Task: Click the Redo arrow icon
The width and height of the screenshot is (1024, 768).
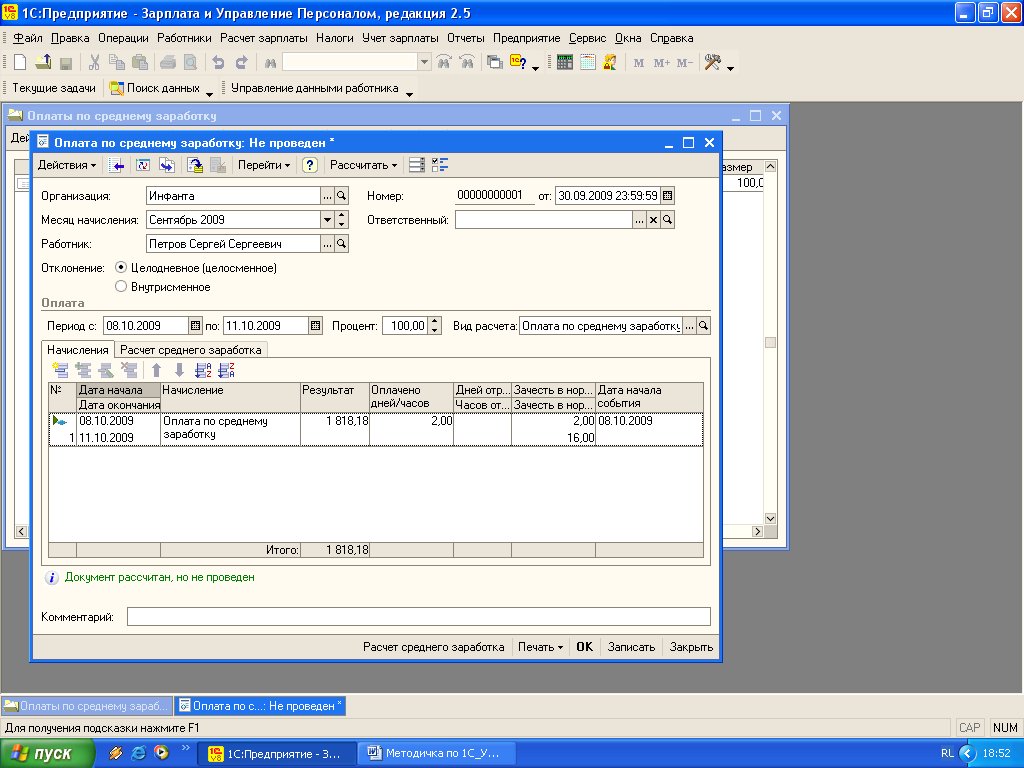Action: click(x=241, y=62)
